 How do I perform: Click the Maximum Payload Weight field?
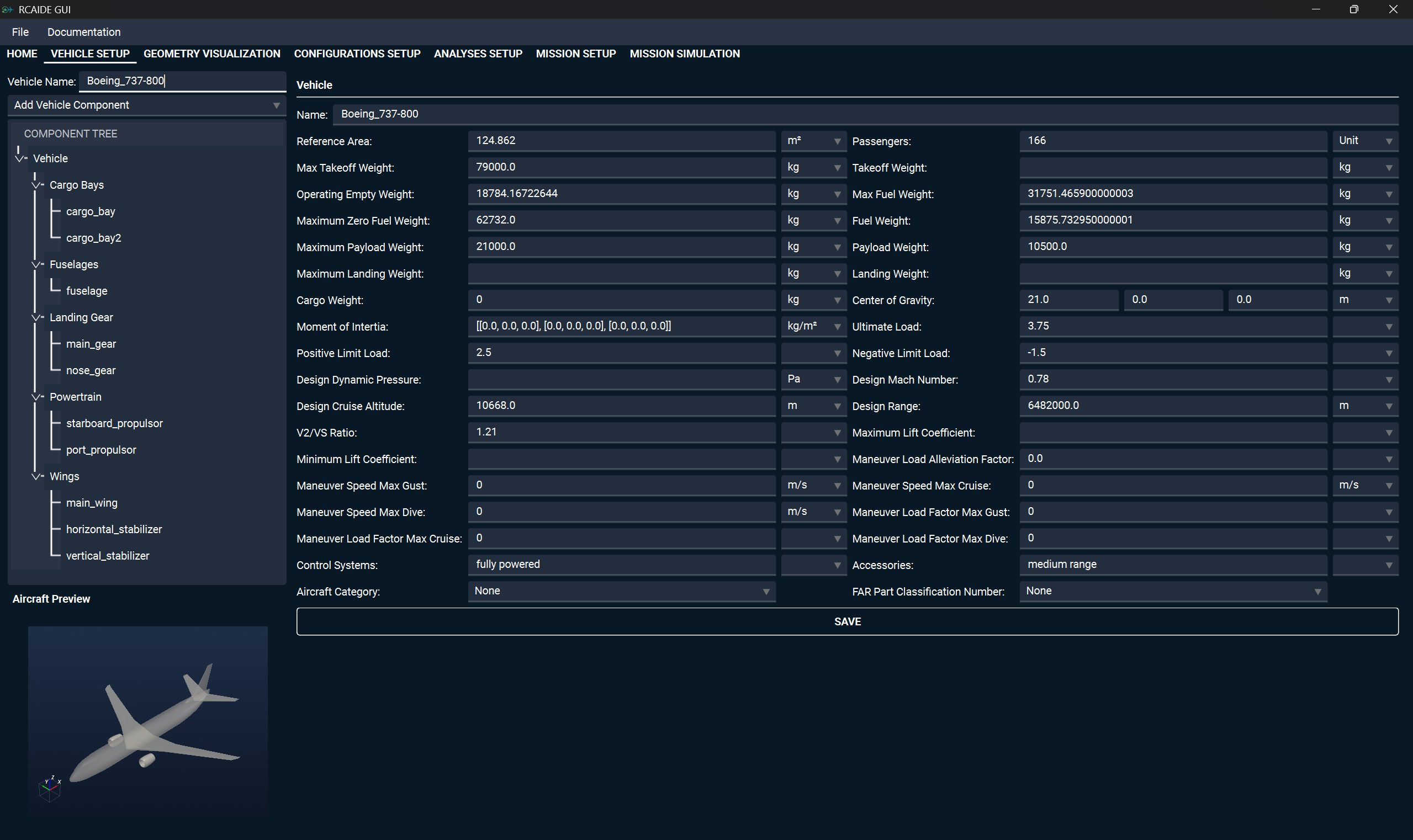(x=621, y=247)
